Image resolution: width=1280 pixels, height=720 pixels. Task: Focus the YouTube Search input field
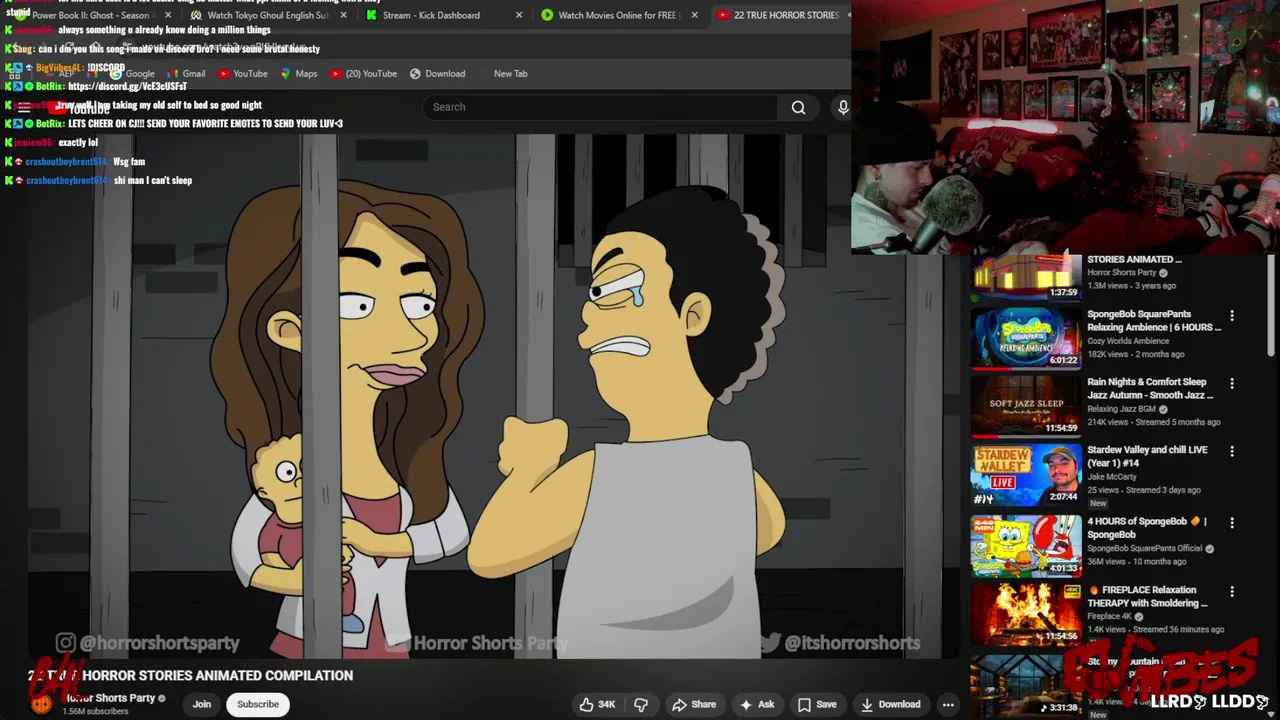point(600,107)
